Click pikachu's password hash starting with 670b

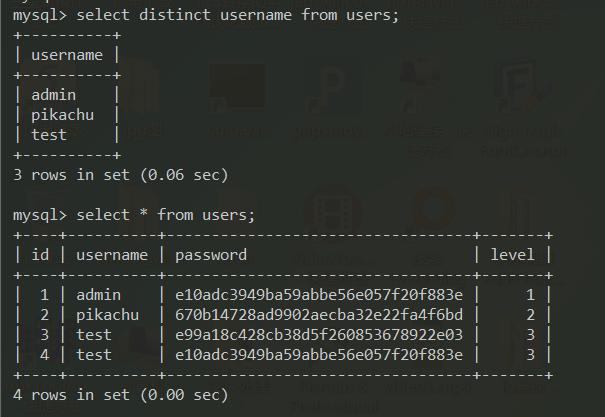319,315
